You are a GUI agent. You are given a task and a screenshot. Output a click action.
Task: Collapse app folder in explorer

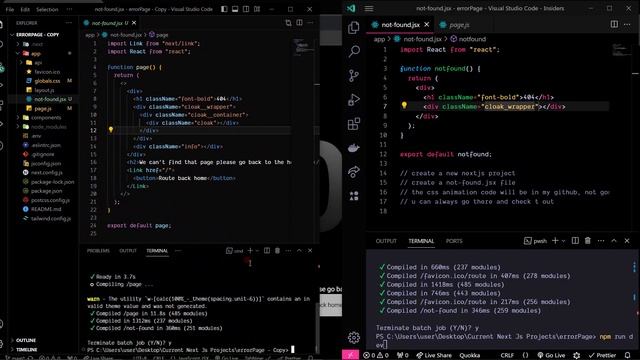click(36, 53)
